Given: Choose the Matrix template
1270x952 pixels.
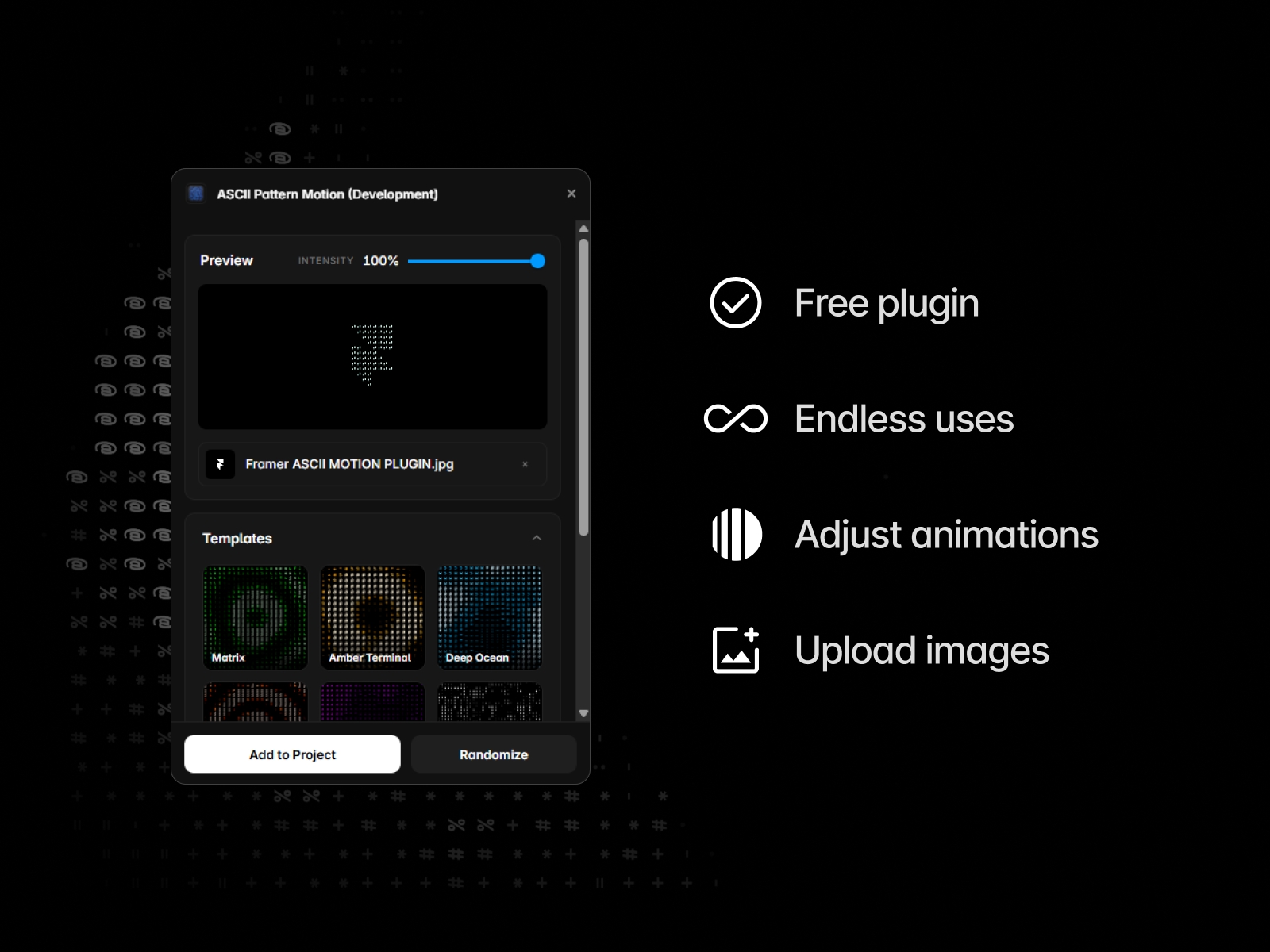Looking at the screenshot, I should point(256,617).
